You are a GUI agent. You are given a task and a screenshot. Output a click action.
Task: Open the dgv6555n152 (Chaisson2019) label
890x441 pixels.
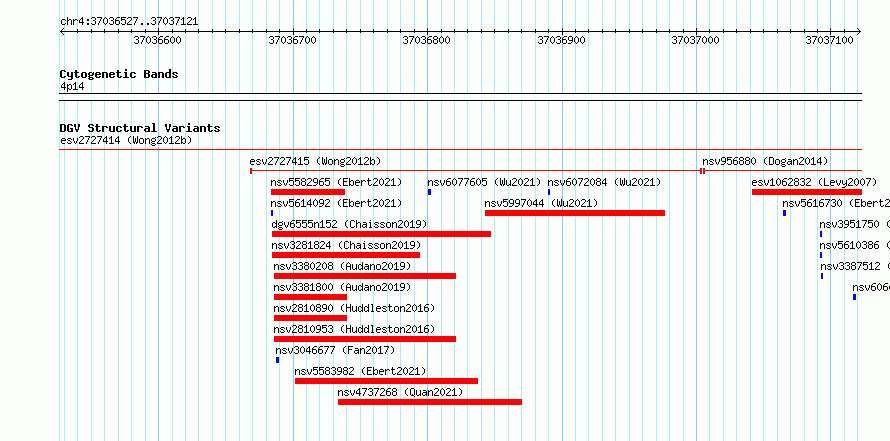tap(349, 224)
